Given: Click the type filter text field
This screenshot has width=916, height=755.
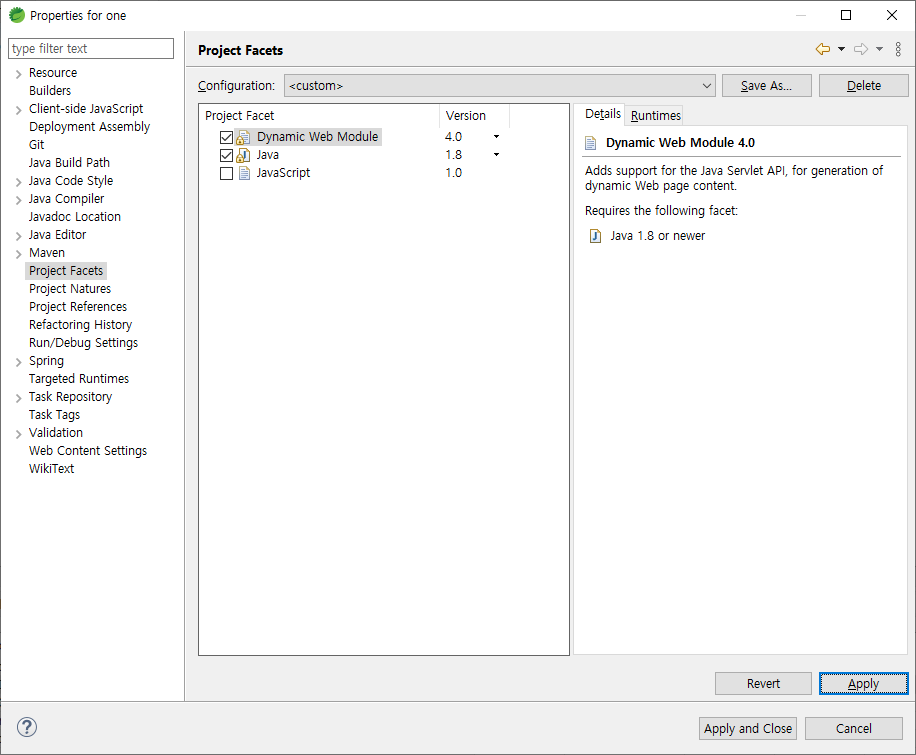Looking at the screenshot, I should click(91, 49).
